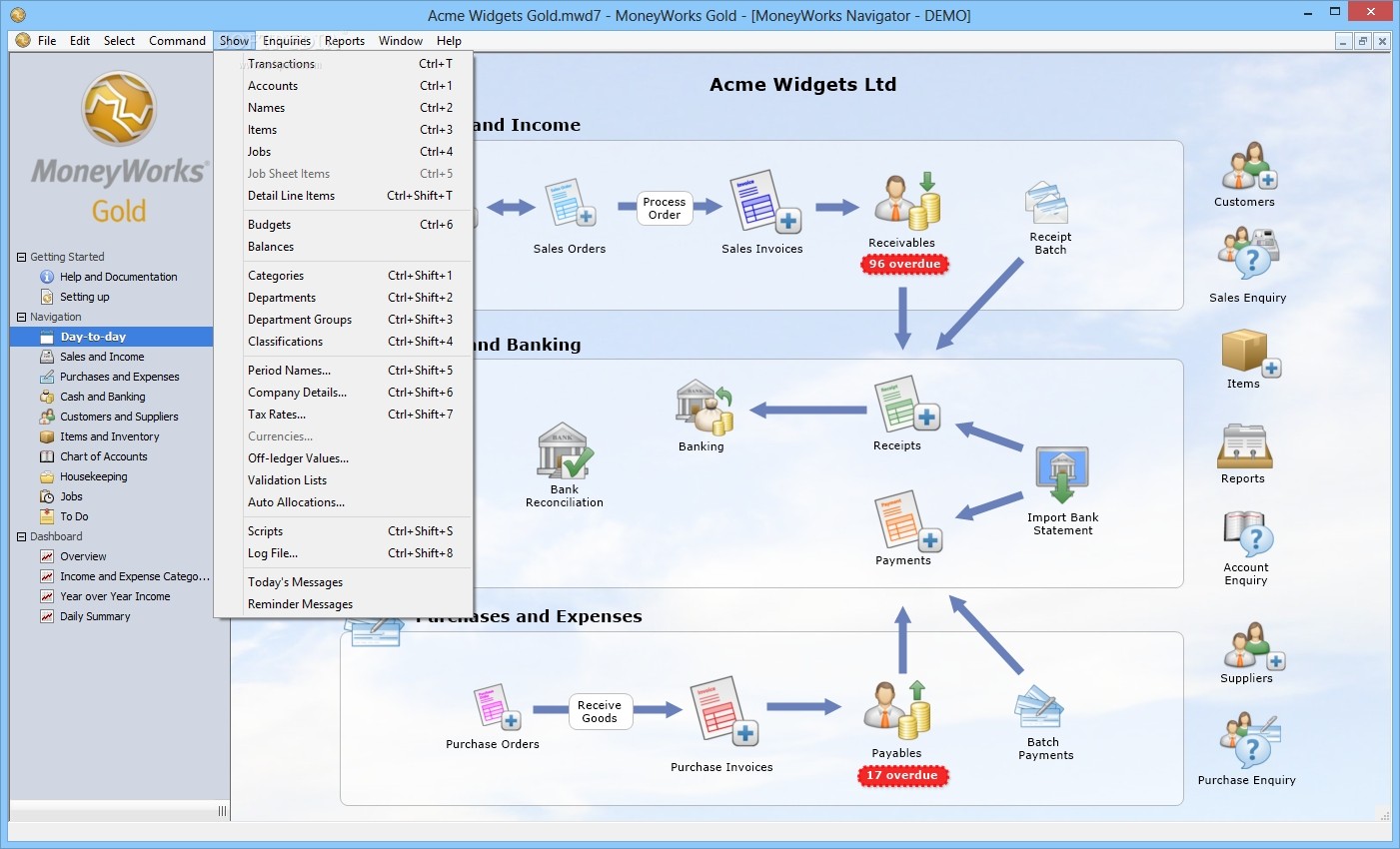1400x849 pixels.
Task: Click the Items box icon on right
Action: tap(1249, 352)
